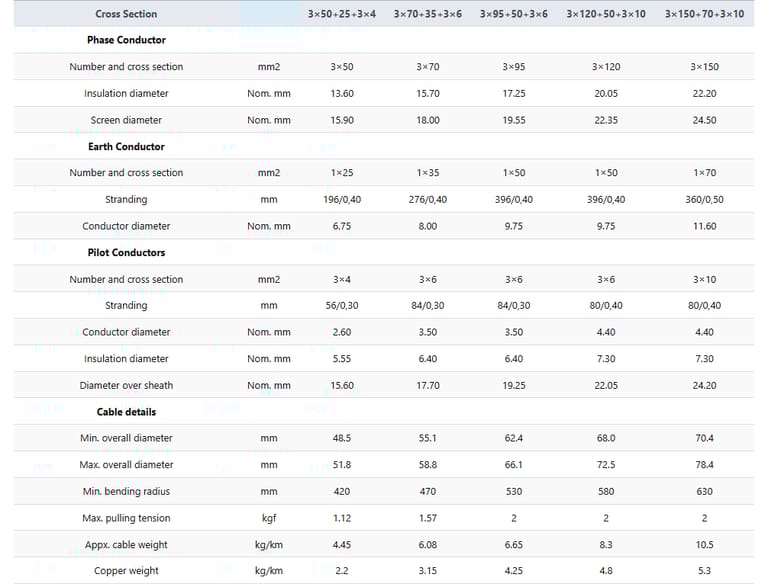Select the 3×150+70+3×10 column header
This screenshot has height=584, width=768.
pos(704,14)
